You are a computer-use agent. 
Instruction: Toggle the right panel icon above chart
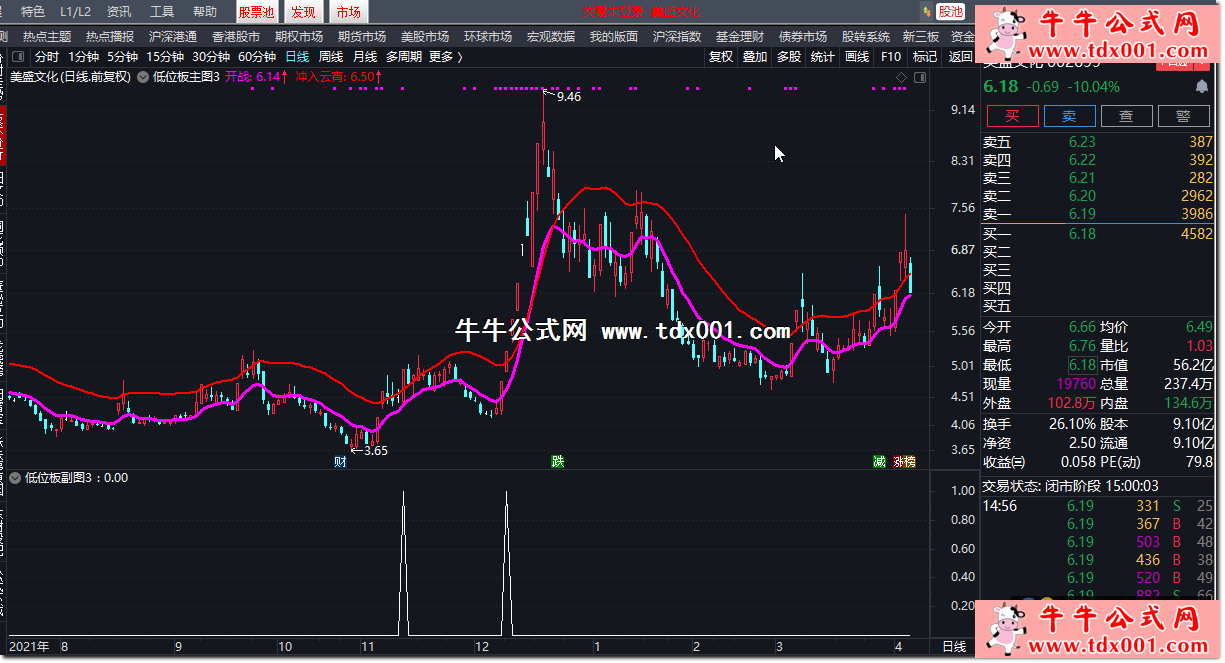point(920,76)
